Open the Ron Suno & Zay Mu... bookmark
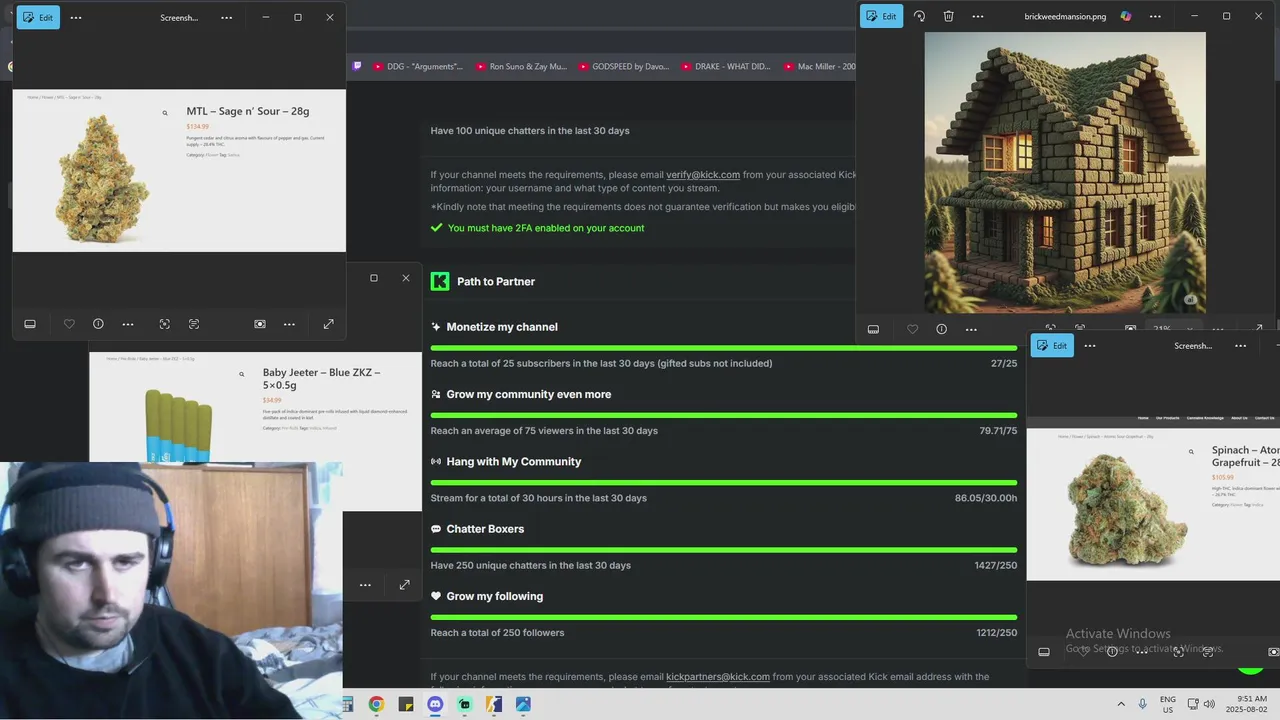1280x720 pixels. 521,66
